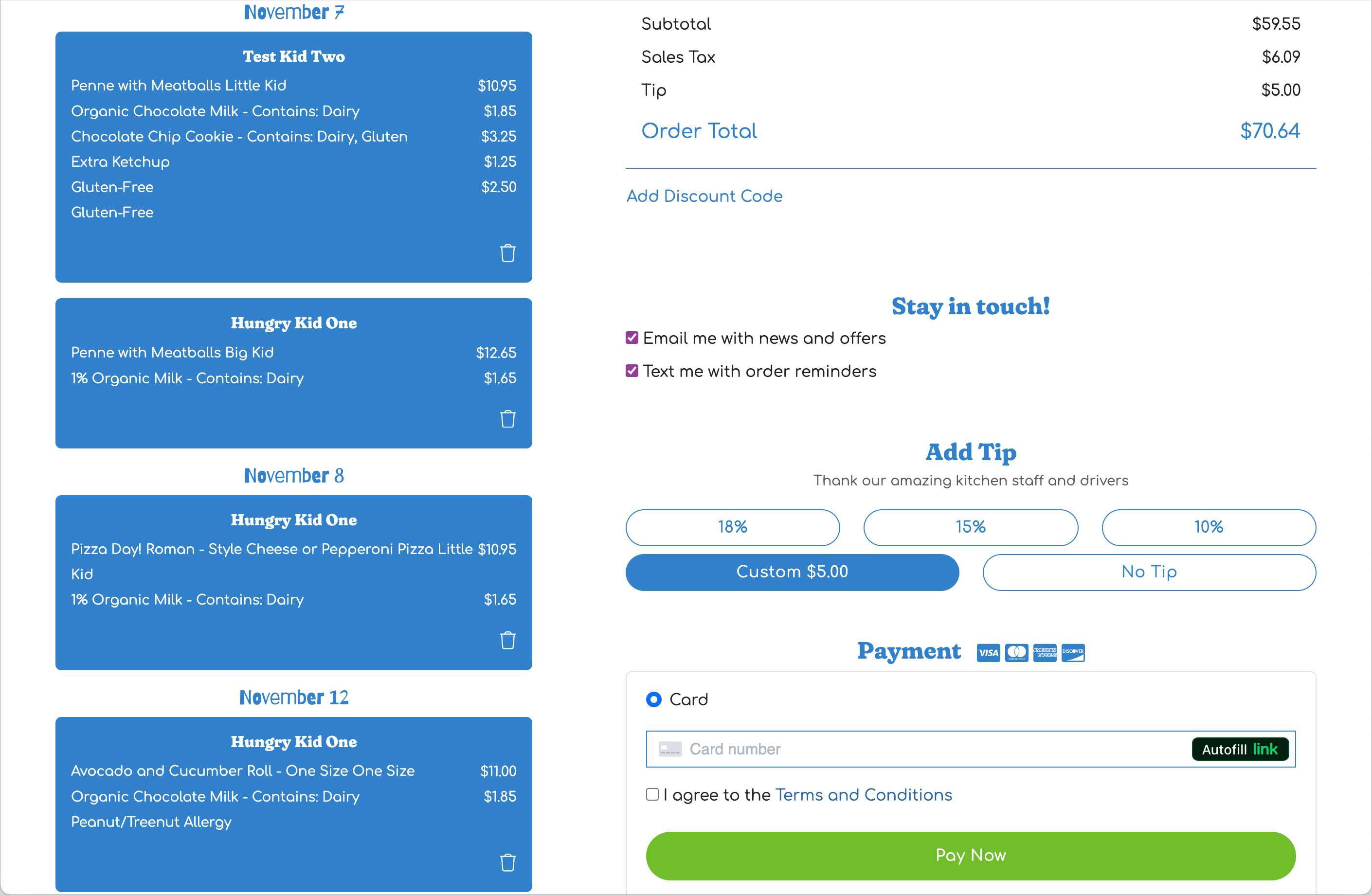Select the Custom $5.00 tip button
1372x895 pixels.
792,573
